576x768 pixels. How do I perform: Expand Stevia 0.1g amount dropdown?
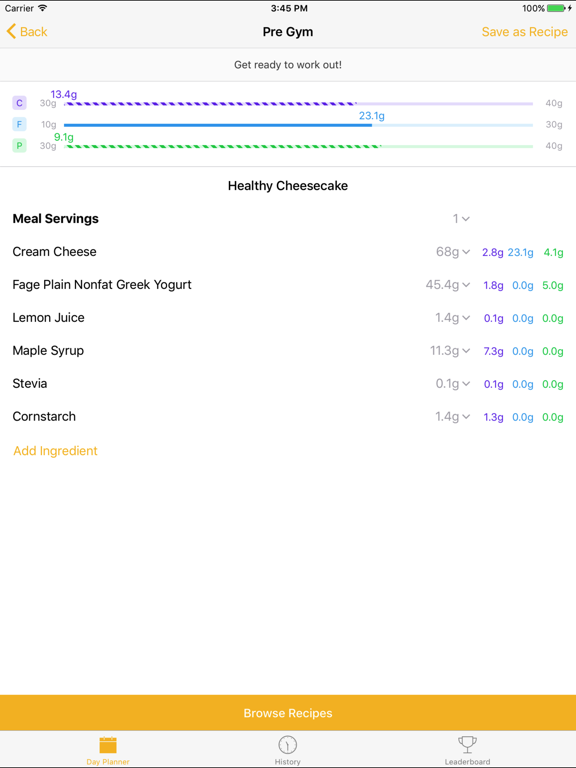pos(453,384)
